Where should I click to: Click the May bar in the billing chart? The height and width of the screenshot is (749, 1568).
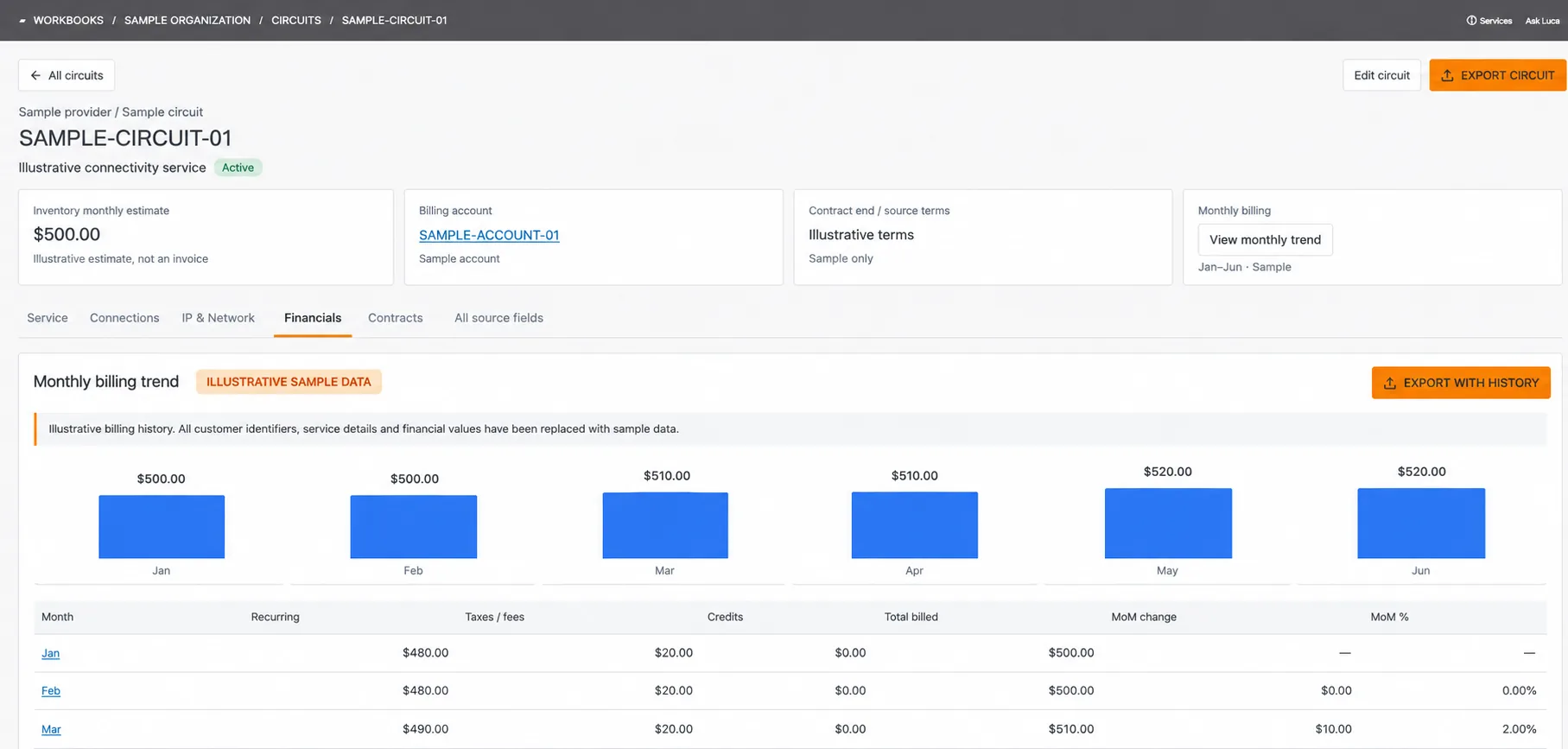[x=1168, y=524]
